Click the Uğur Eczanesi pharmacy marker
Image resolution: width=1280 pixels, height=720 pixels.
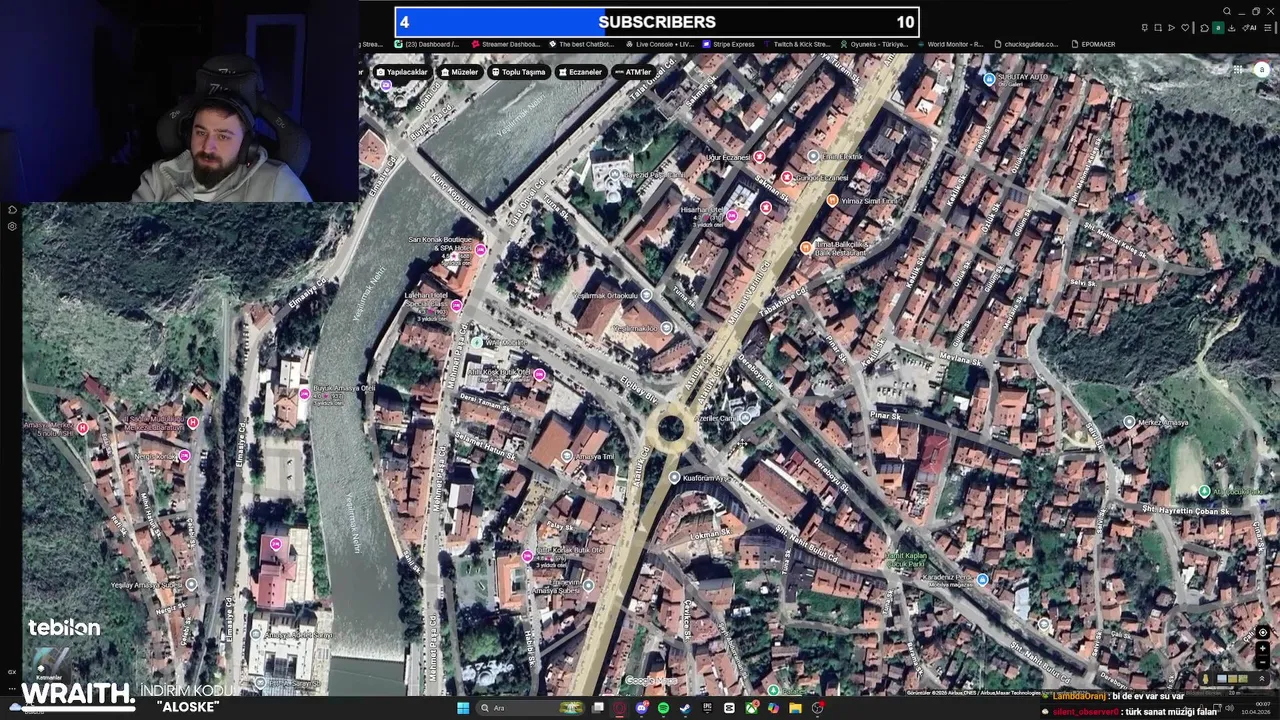tap(759, 157)
